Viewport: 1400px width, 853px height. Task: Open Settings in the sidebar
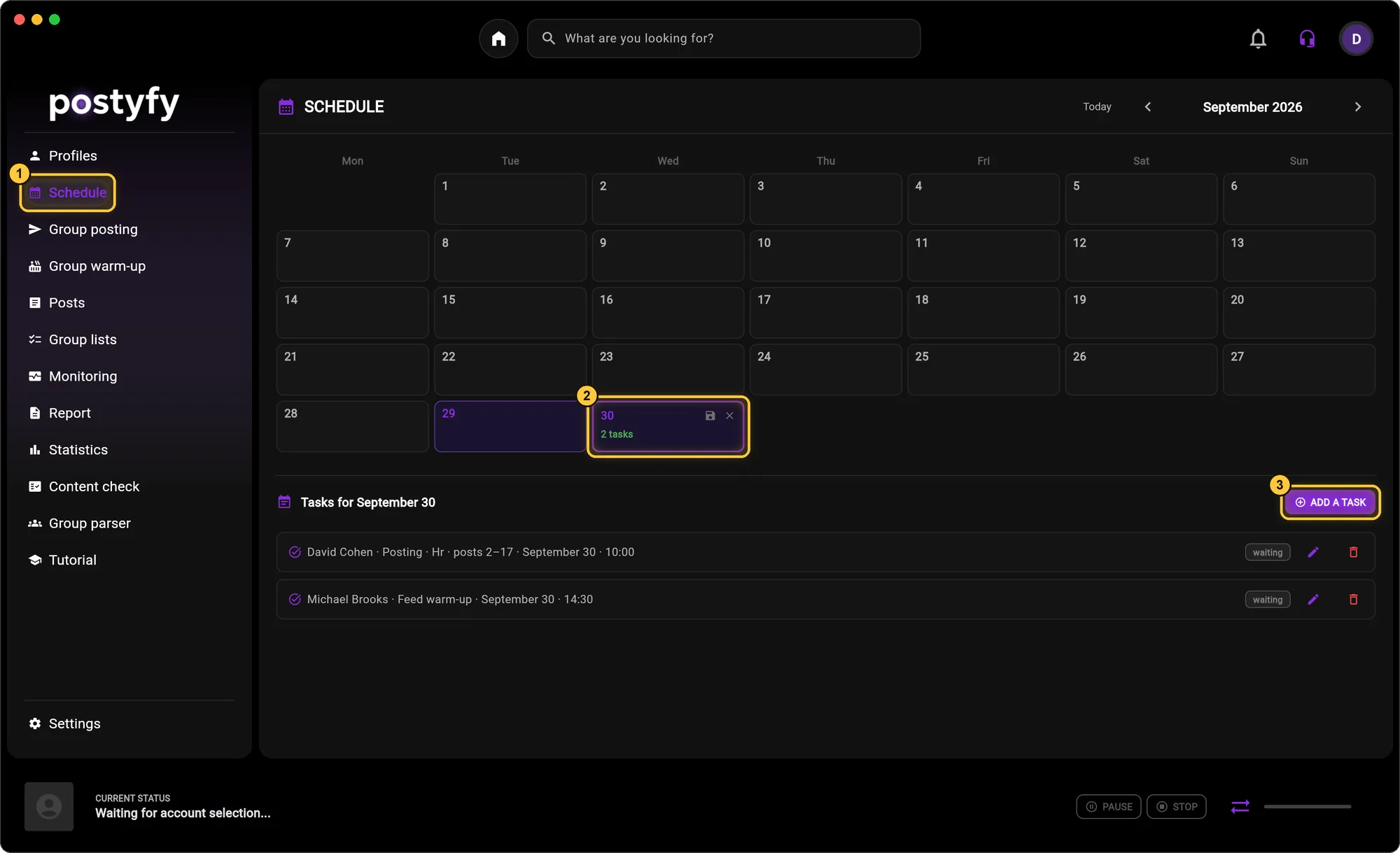point(64,724)
